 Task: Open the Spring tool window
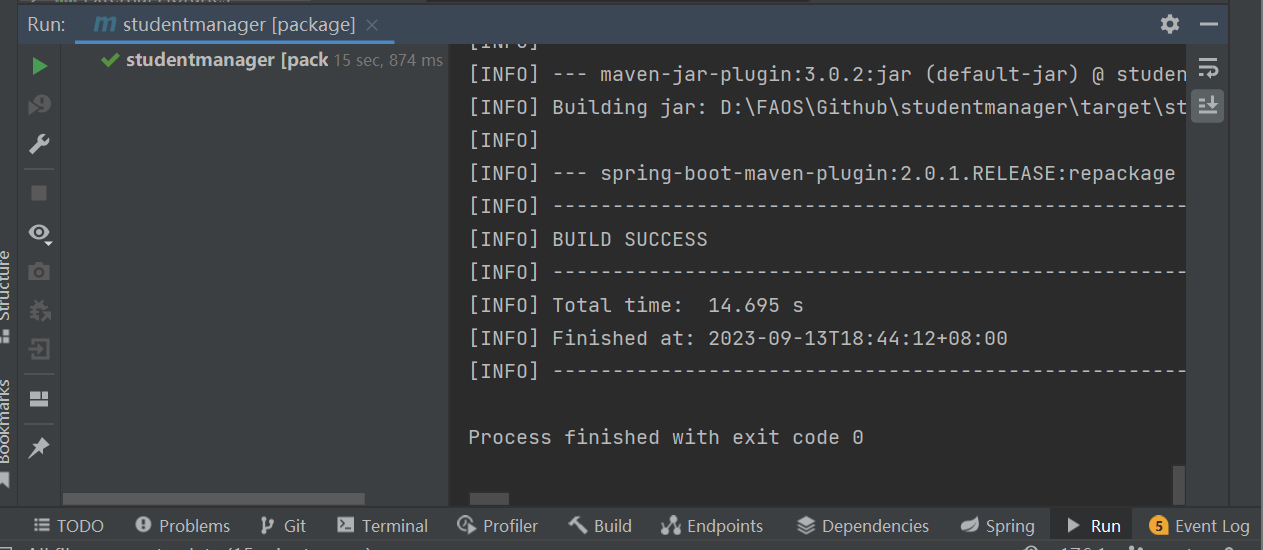click(x=998, y=526)
